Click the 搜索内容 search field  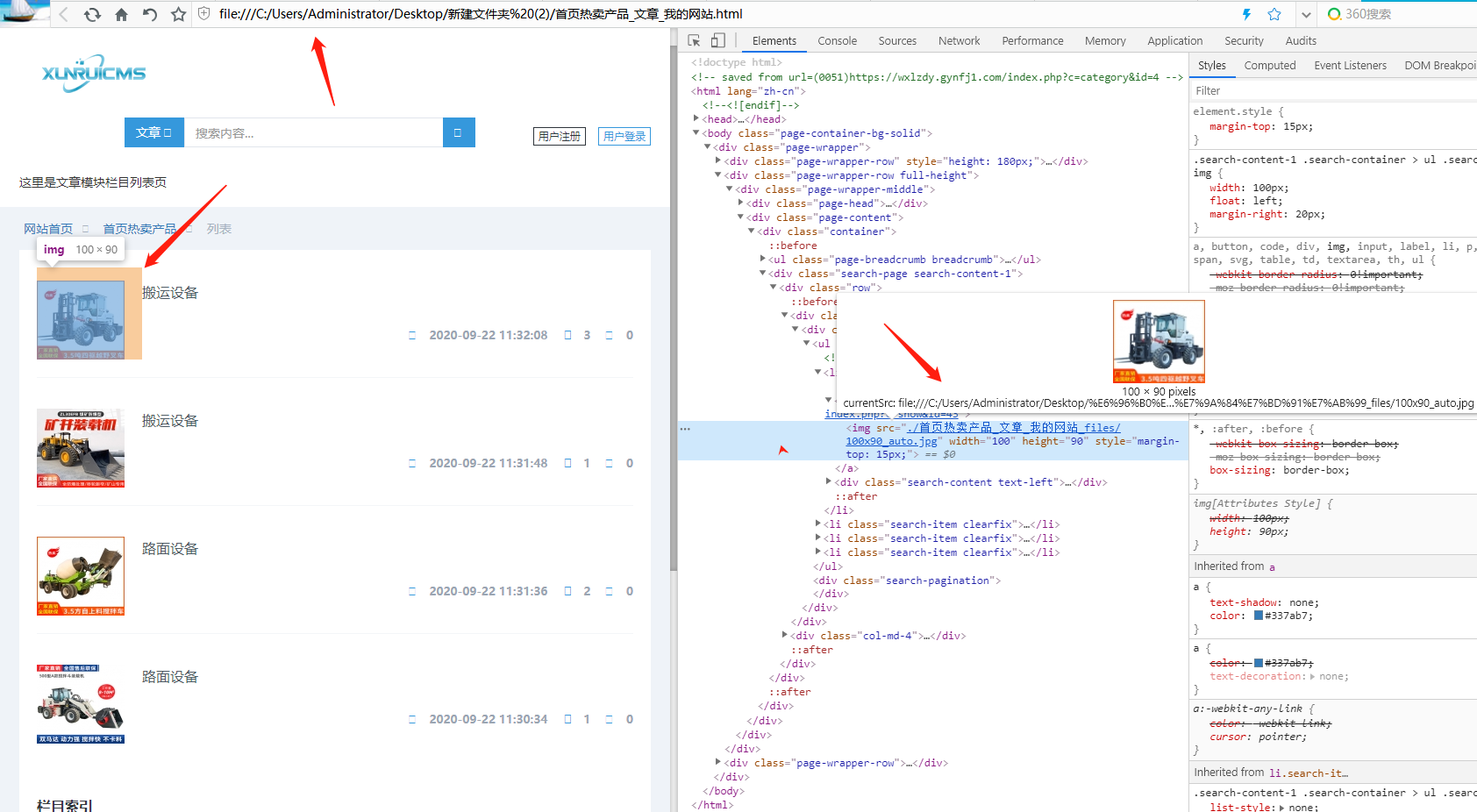point(313,132)
